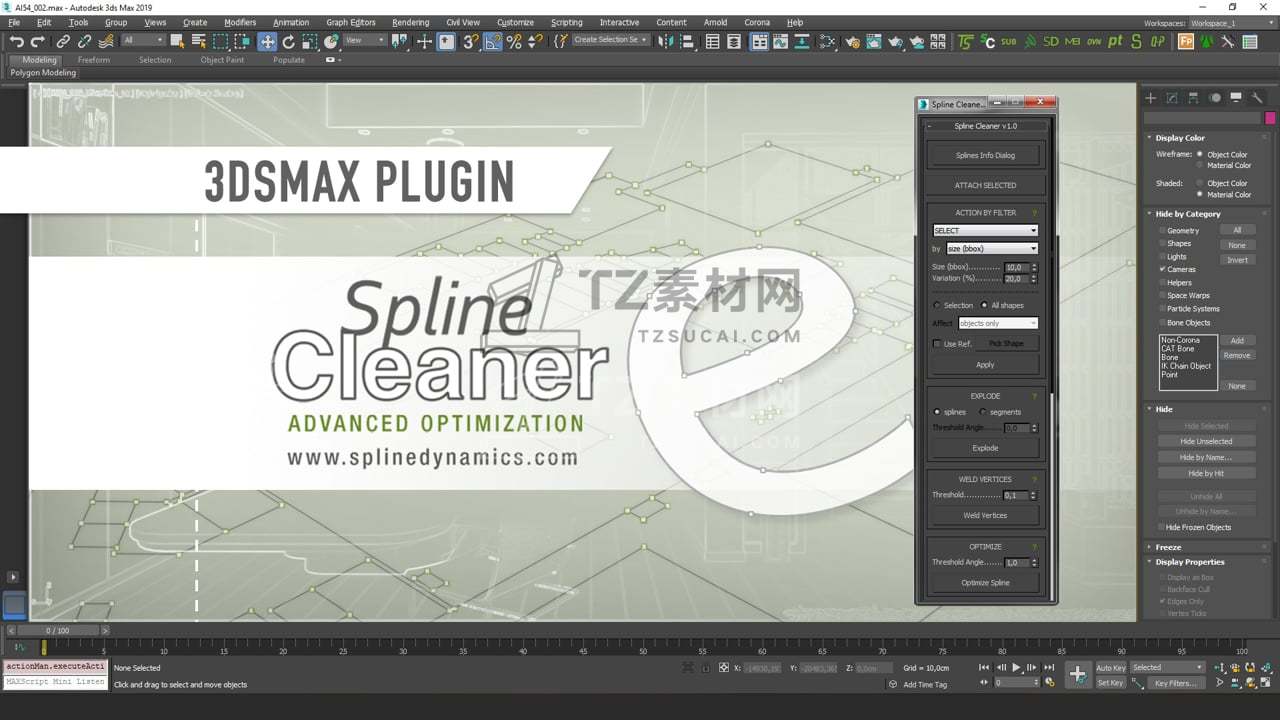Open the reference coordinate 'View' dropdown

(x=364, y=40)
